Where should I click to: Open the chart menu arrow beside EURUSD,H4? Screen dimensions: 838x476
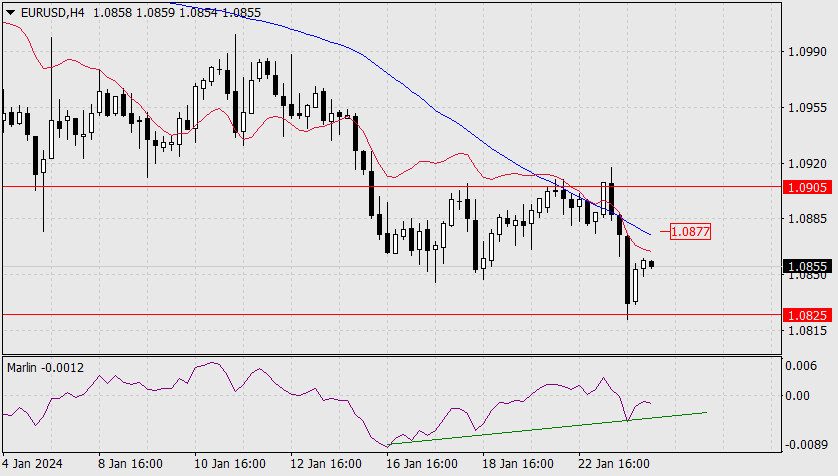click(x=10, y=12)
